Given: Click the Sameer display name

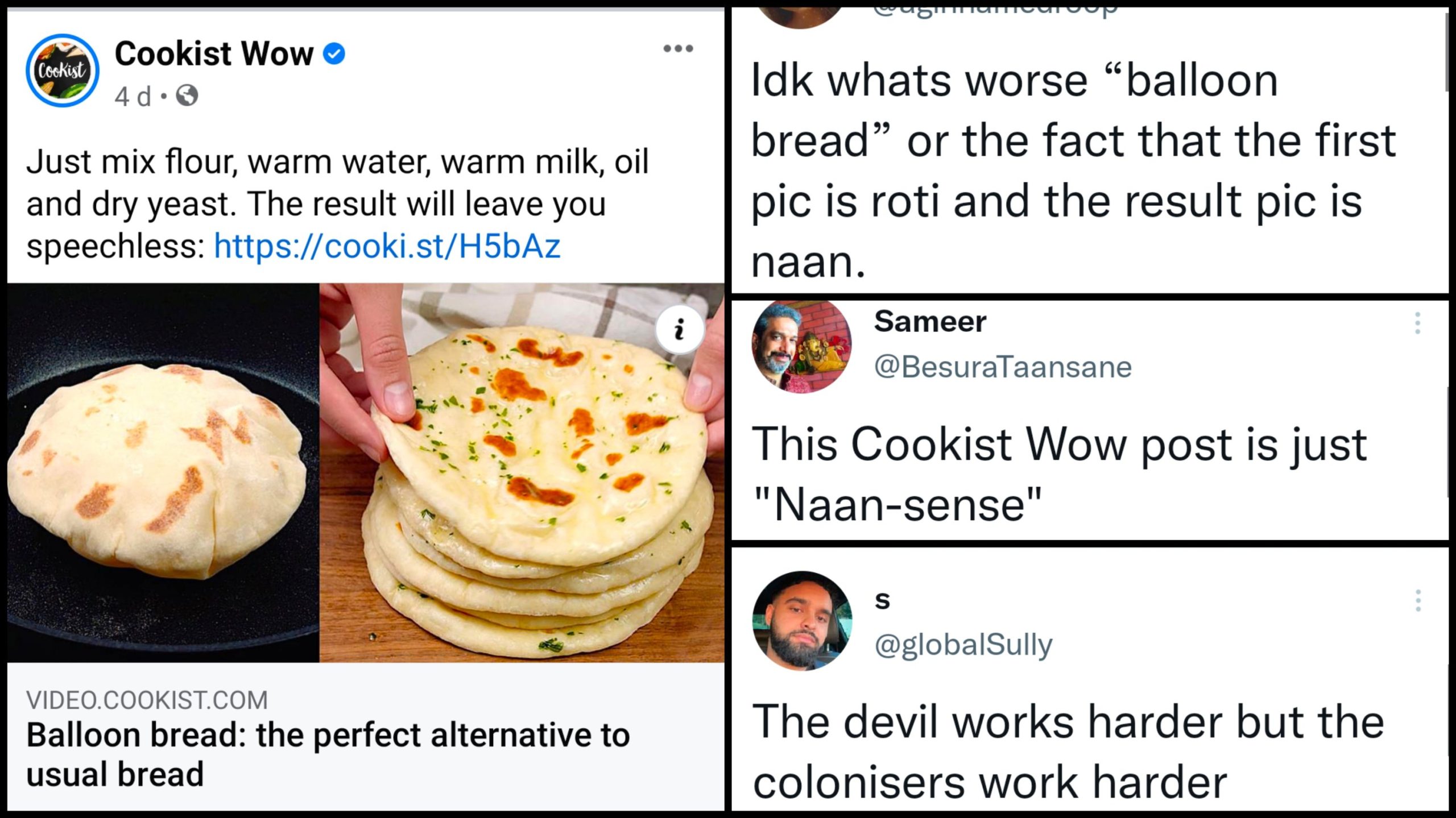Looking at the screenshot, I should [x=930, y=322].
